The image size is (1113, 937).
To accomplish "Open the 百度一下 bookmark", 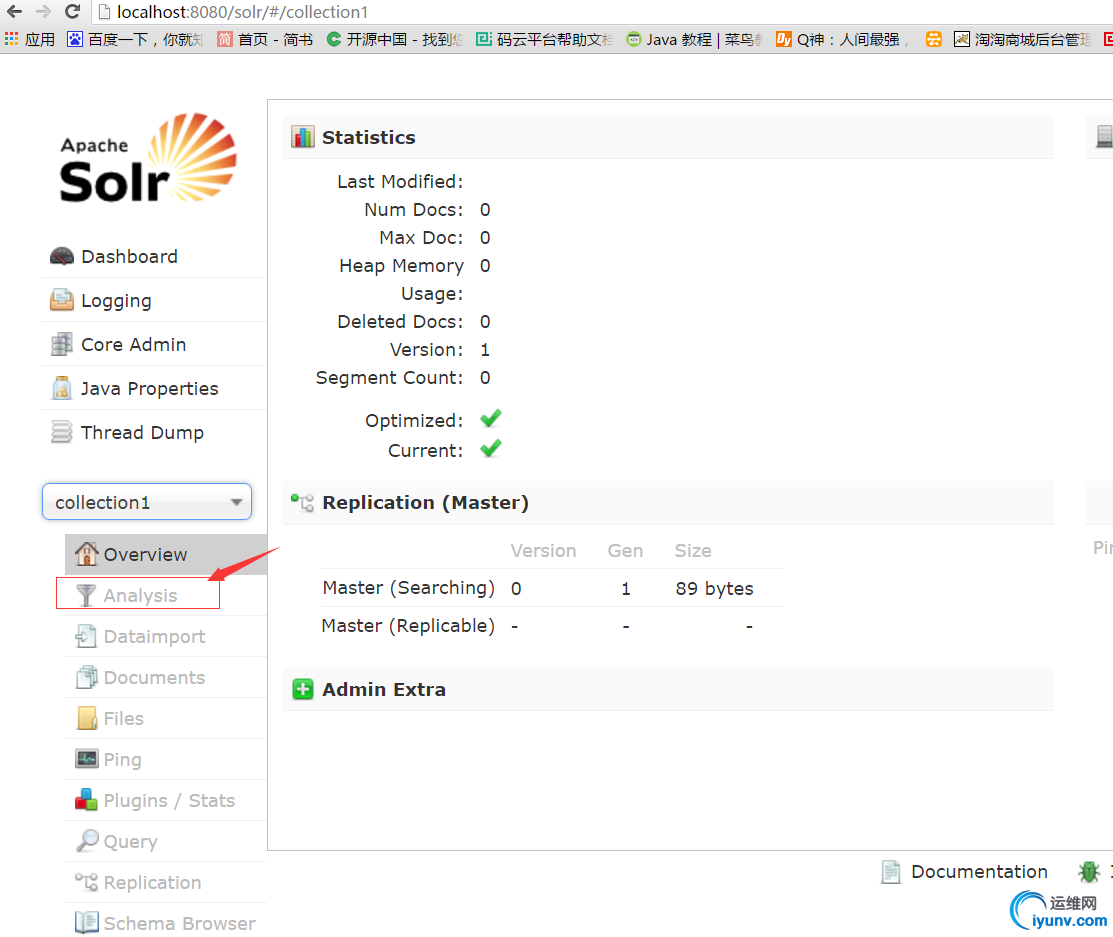I will tap(135, 39).
